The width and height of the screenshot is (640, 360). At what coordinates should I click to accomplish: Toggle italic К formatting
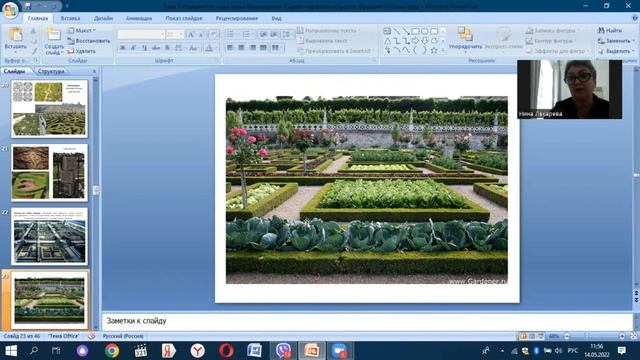(133, 48)
